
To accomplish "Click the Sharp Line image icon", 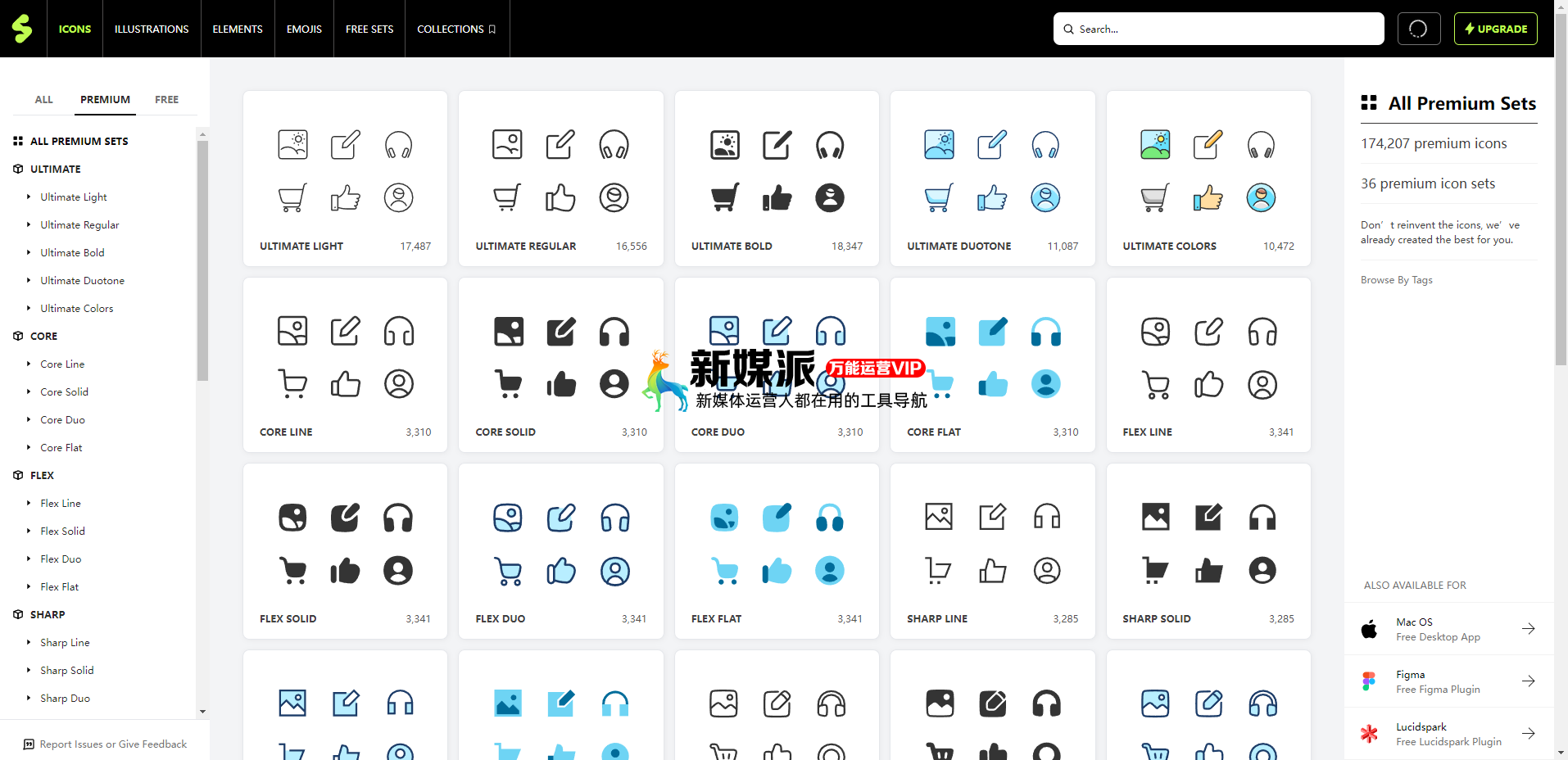I will (939, 517).
